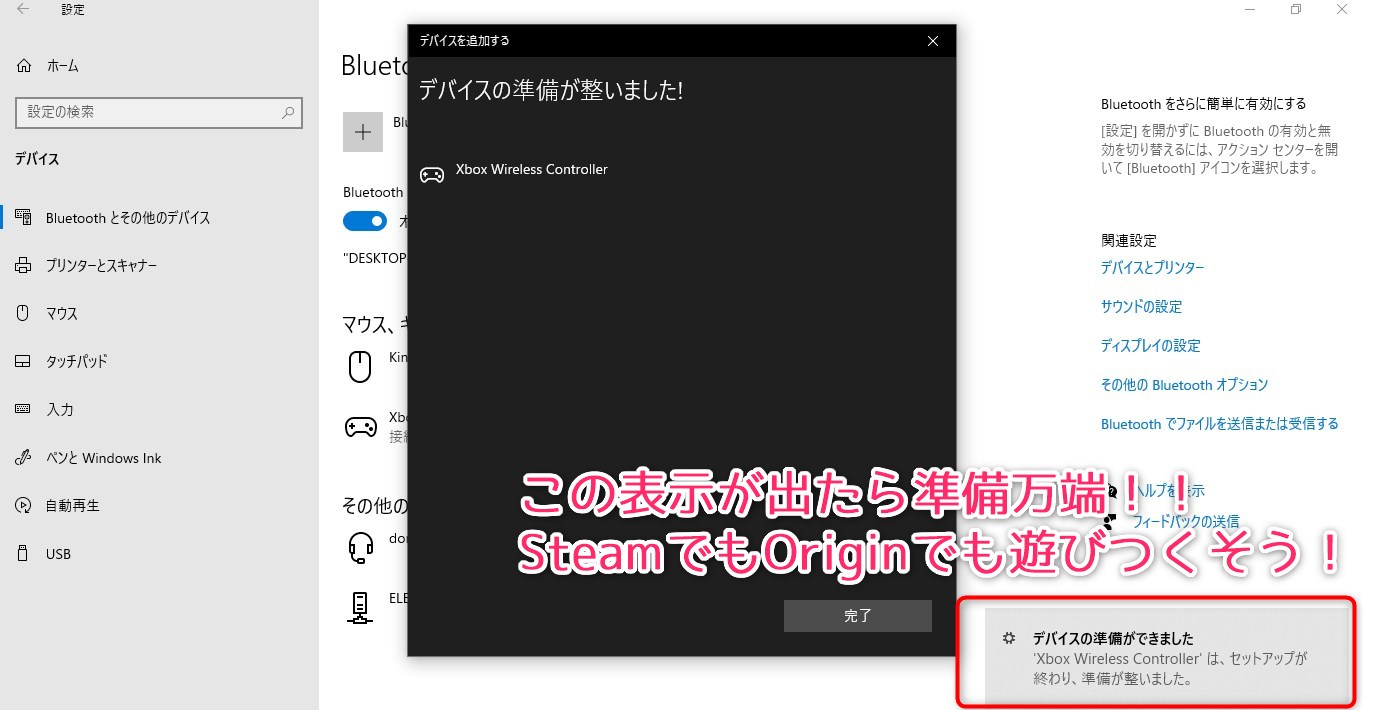
Task: Click the 完了 button
Action: click(x=858, y=616)
